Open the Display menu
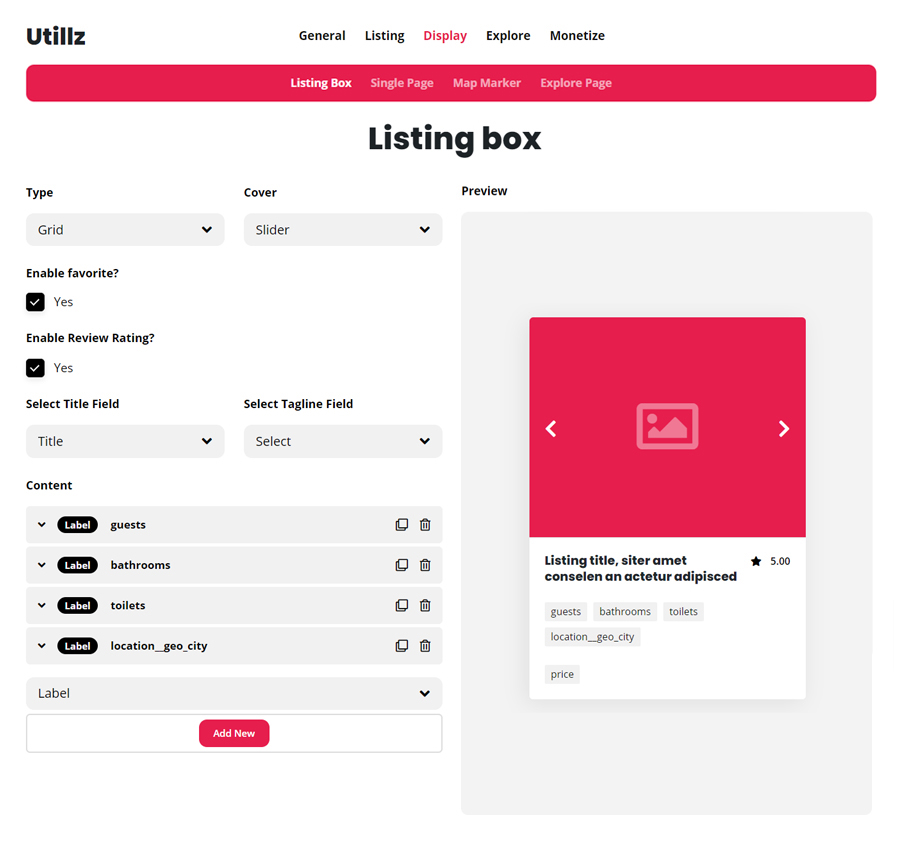Screen dimensions: 907x842 [x=445, y=36]
